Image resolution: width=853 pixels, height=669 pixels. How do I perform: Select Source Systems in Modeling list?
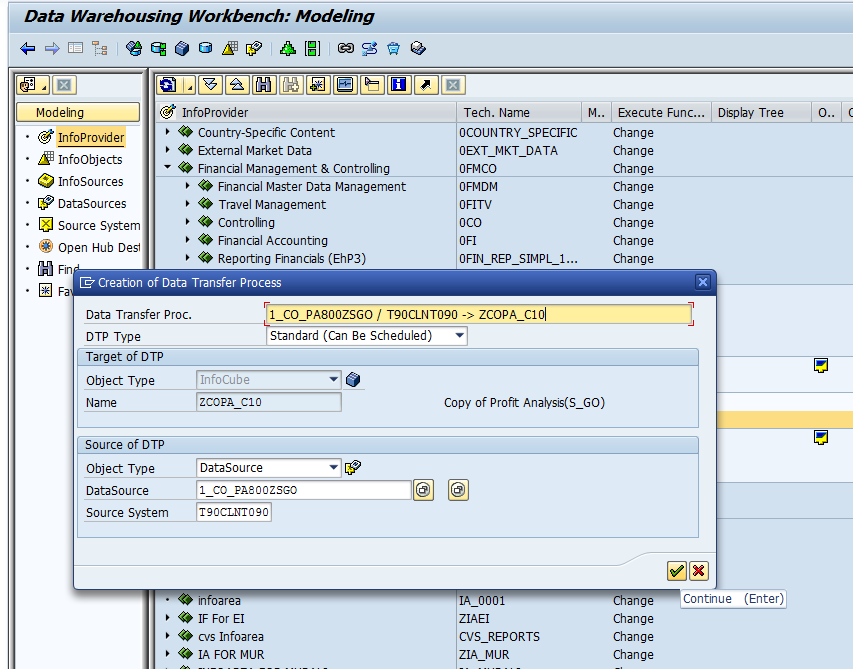tap(98, 226)
